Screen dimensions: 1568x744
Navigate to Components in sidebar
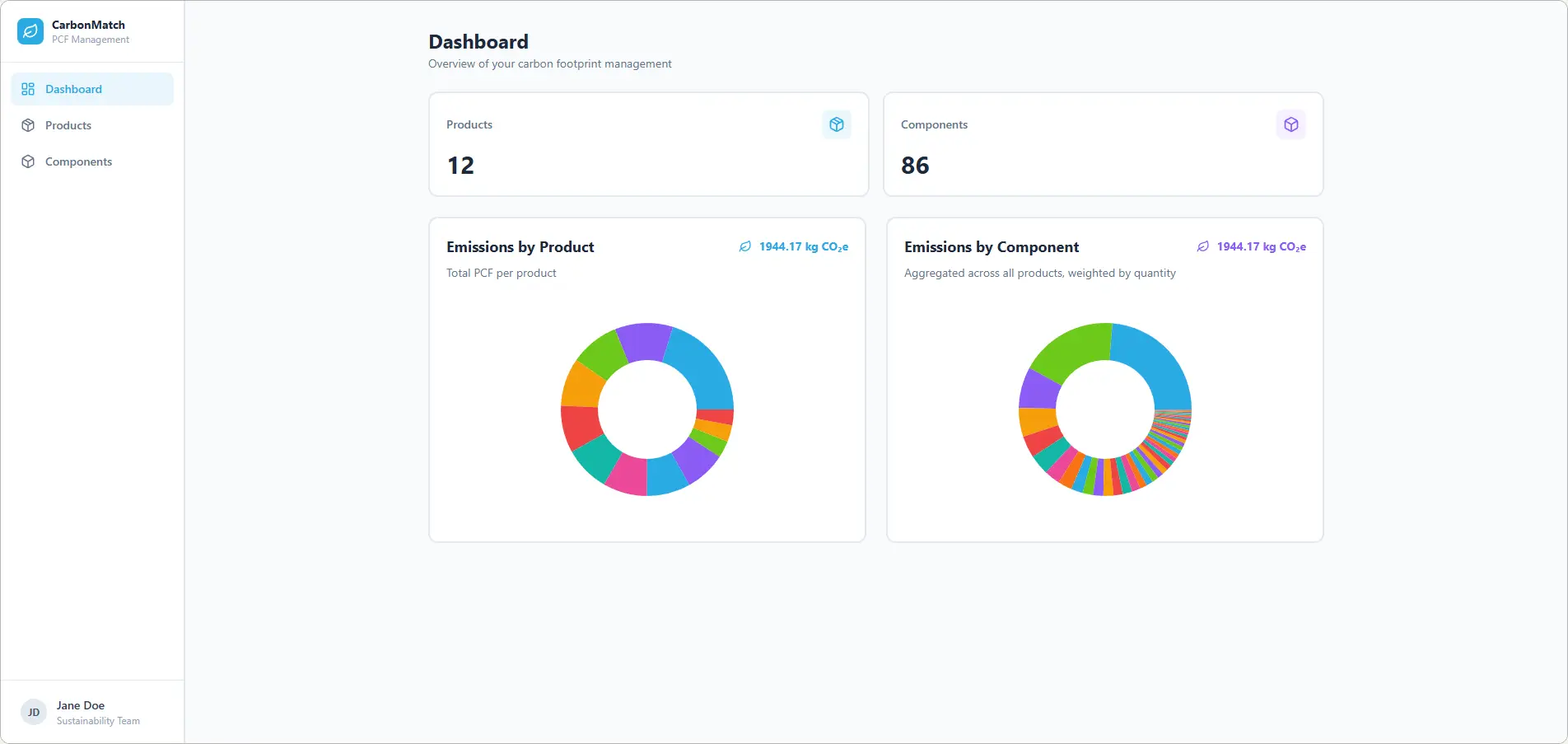(x=78, y=161)
